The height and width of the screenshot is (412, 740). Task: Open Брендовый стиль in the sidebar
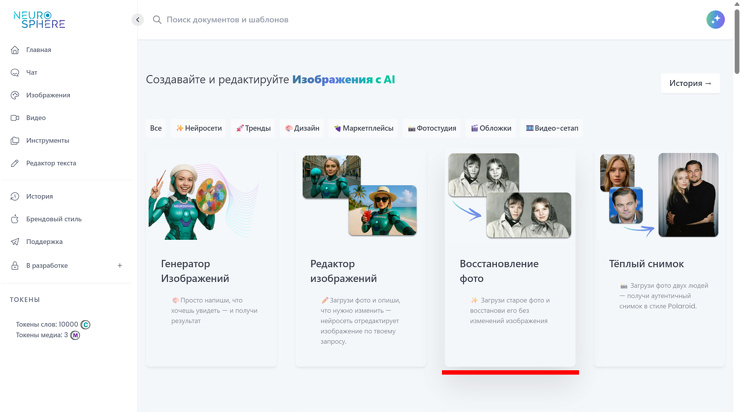click(54, 219)
